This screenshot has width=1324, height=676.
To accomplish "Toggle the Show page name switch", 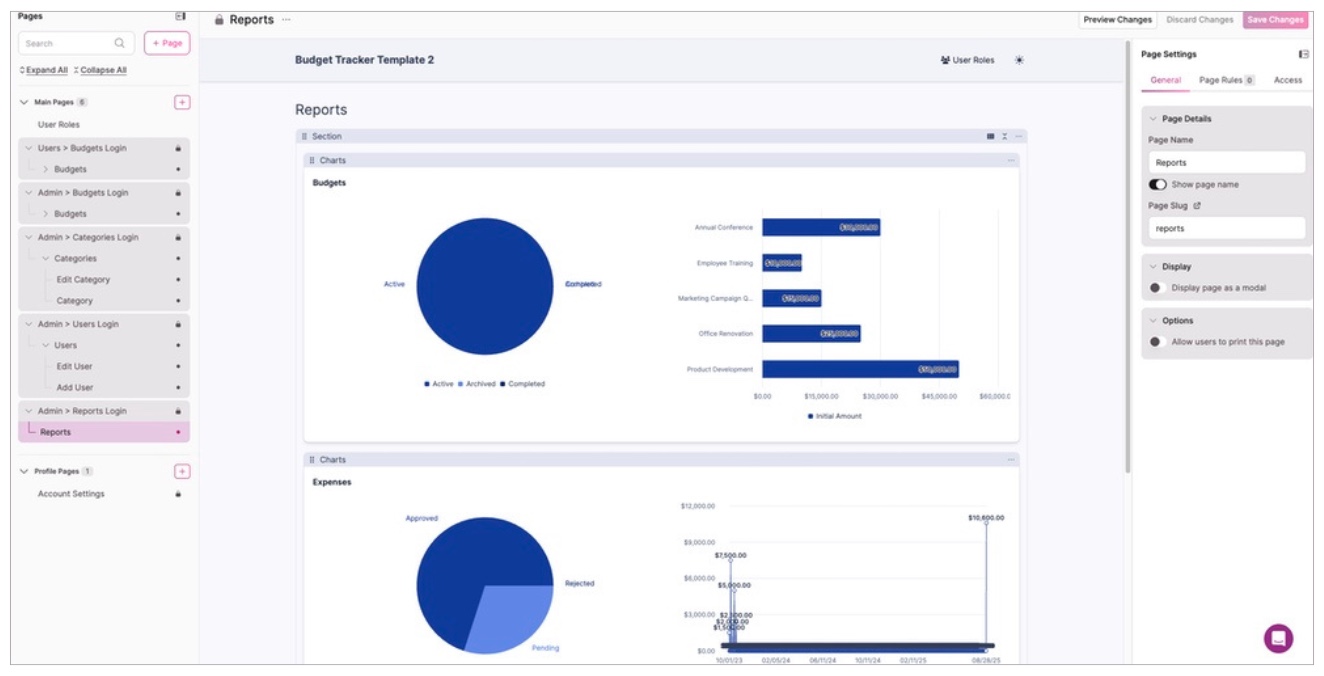I will pyautogui.click(x=1158, y=184).
